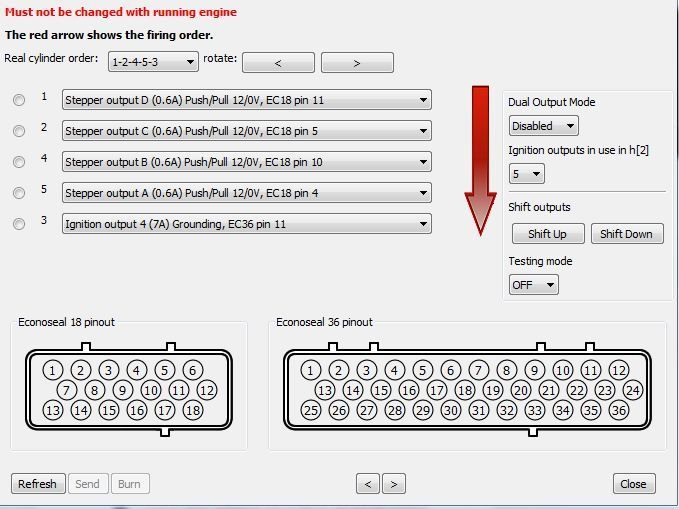The height and width of the screenshot is (509, 679).
Task: Click pin 1 in Econoseal 36 pinout
Action: pyautogui.click(x=310, y=370)
